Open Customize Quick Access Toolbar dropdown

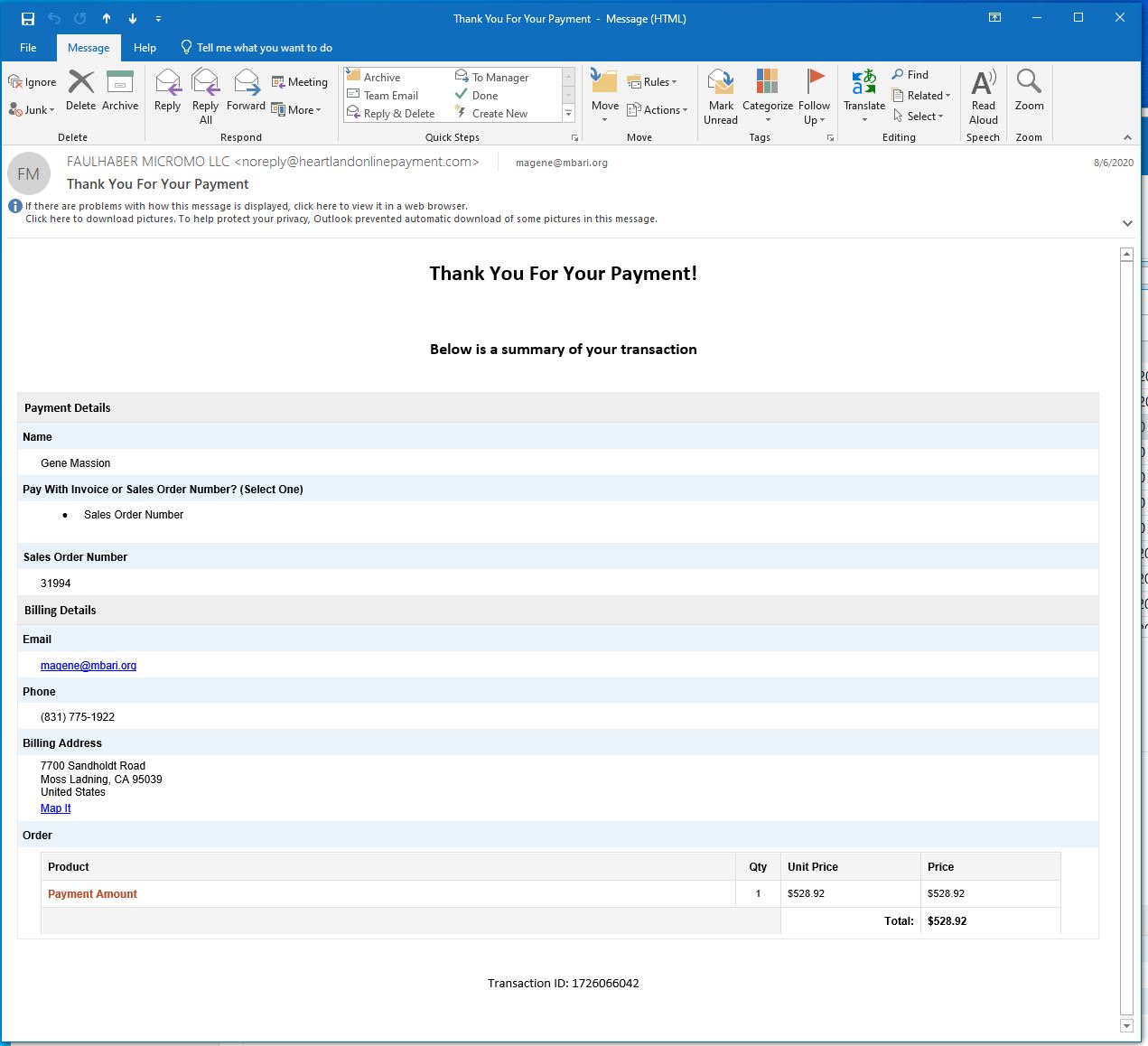(158, 18)
